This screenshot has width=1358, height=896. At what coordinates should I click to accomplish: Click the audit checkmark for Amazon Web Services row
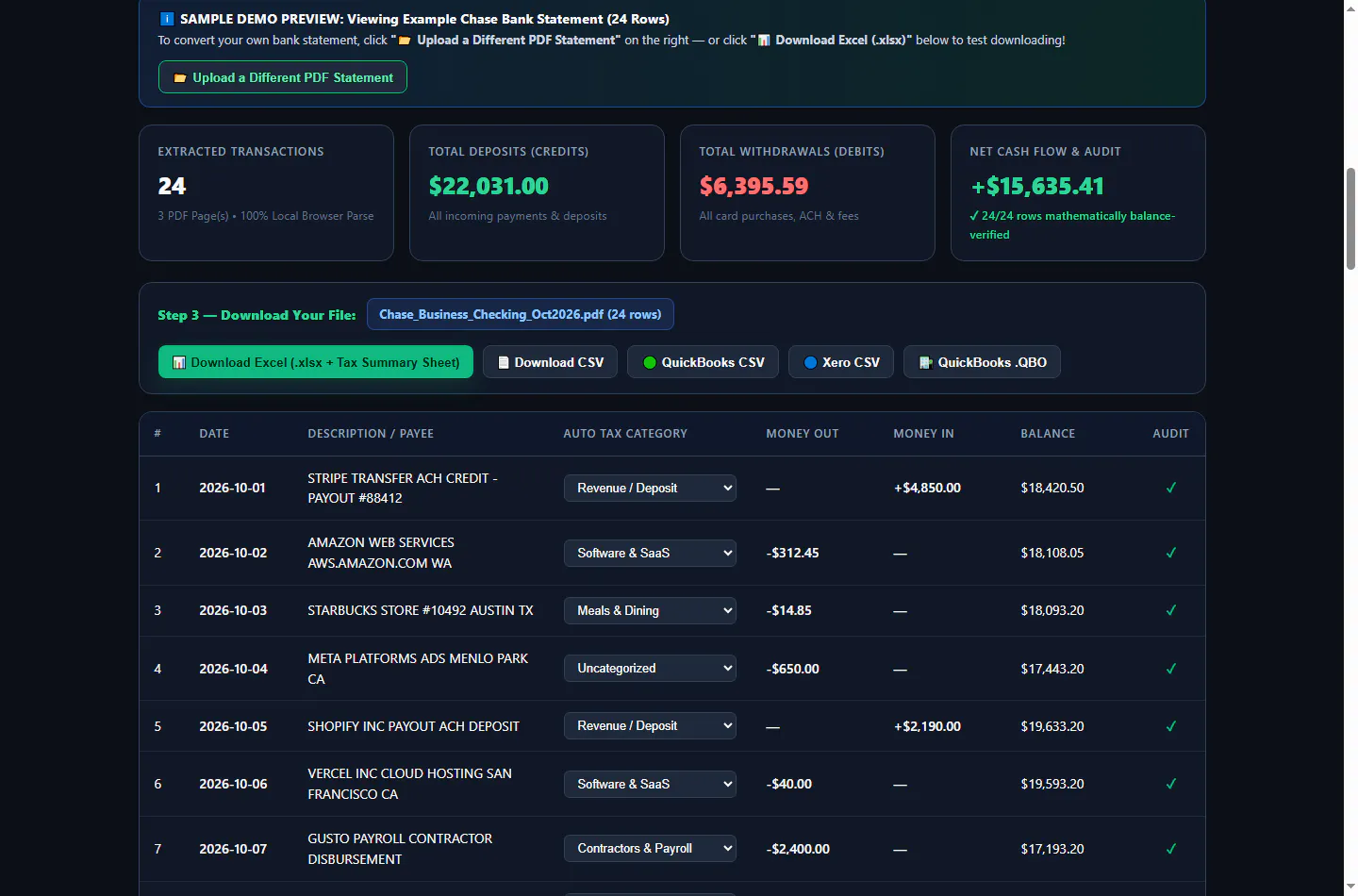point(1171,553)
